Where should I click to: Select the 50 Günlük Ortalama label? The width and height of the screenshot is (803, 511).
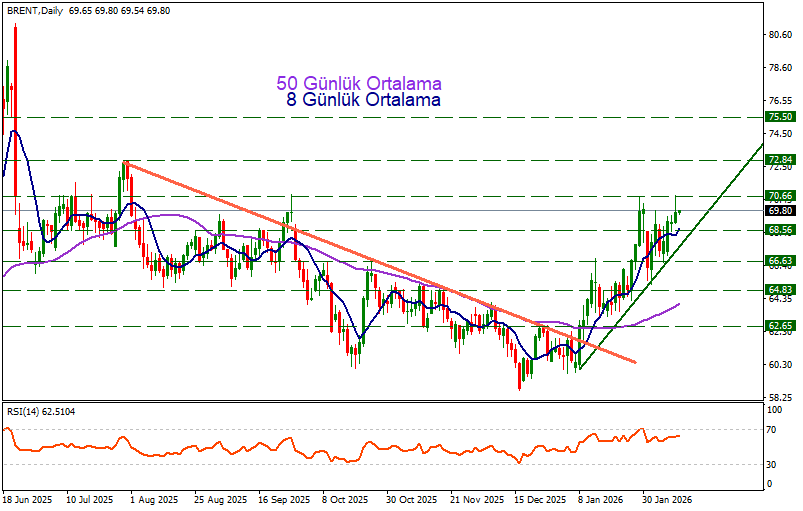(358, 83)
